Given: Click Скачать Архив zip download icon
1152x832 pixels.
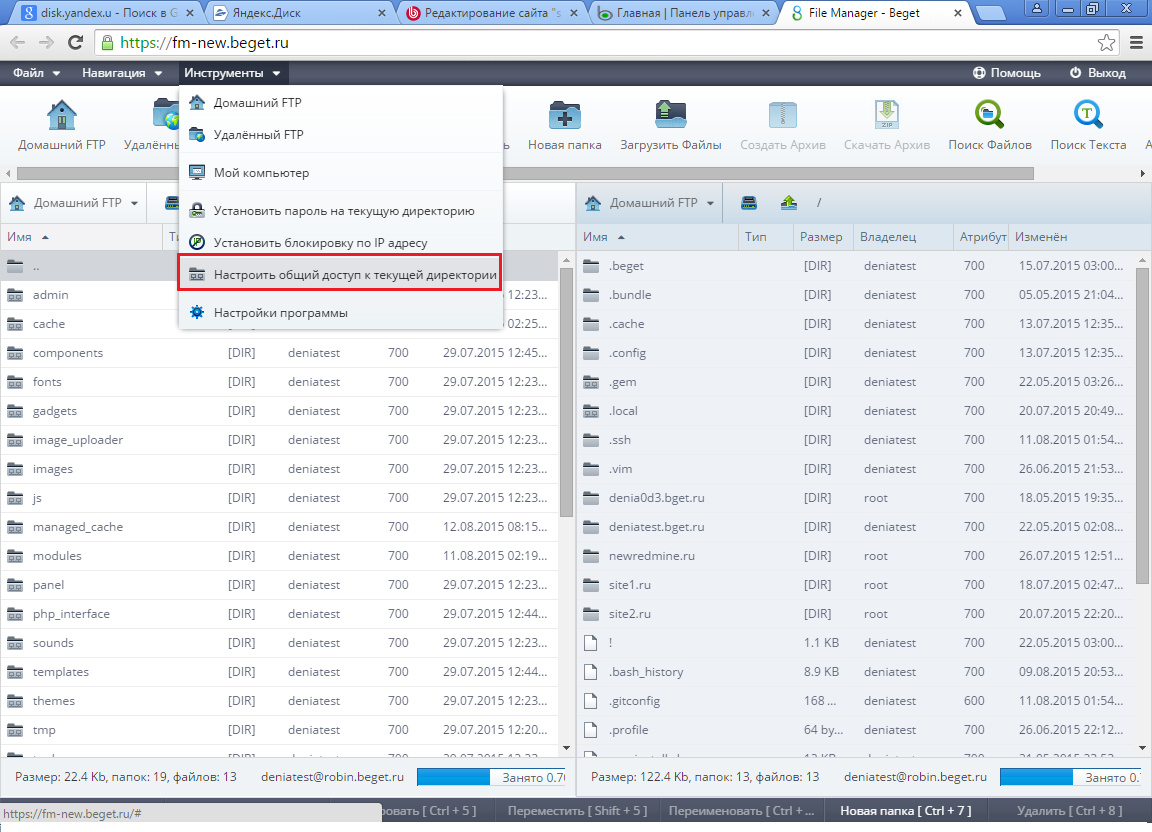Looking at the screenshot, I should (x=887, y=115).
